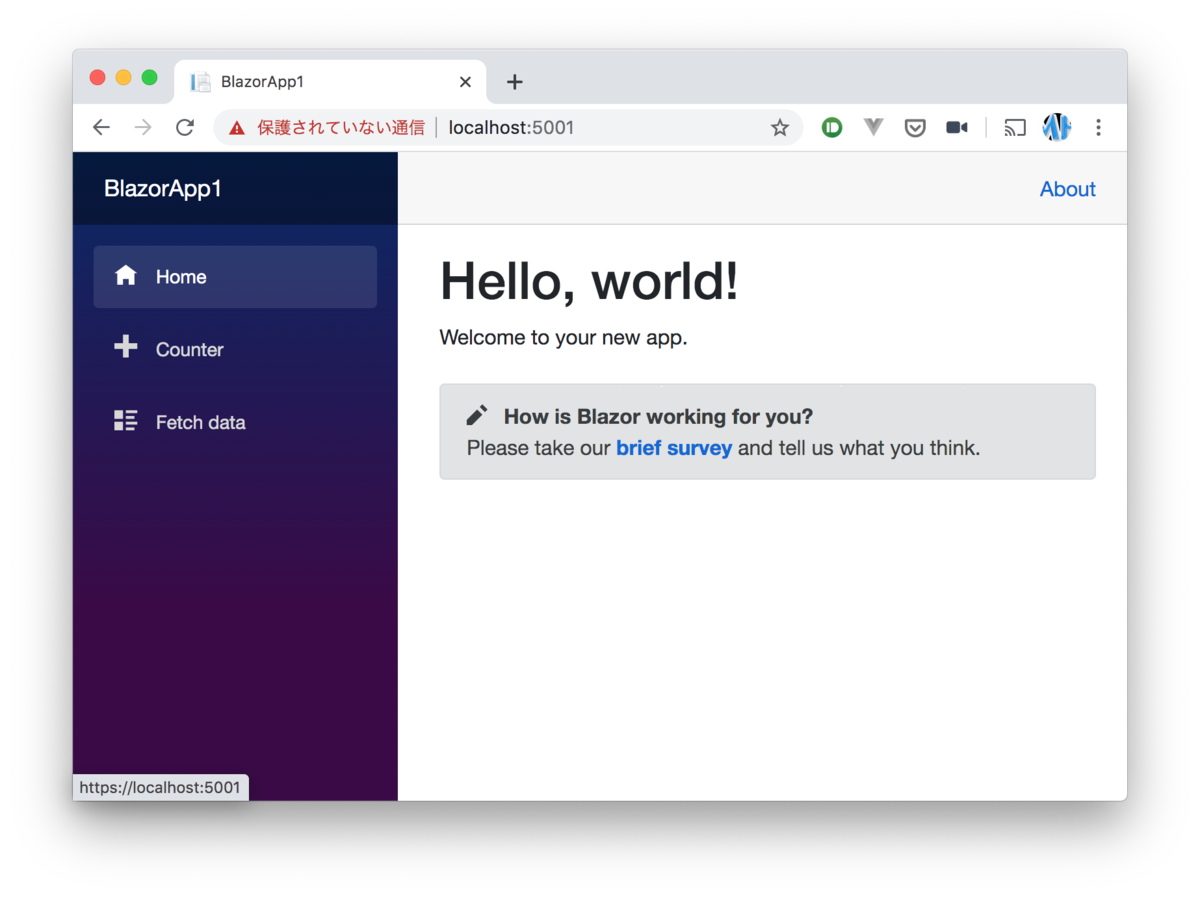This screenshot has height=897, width=1200.
Task: Open the gray V-shaped extension icon
Action: click(x=874, y=127)
